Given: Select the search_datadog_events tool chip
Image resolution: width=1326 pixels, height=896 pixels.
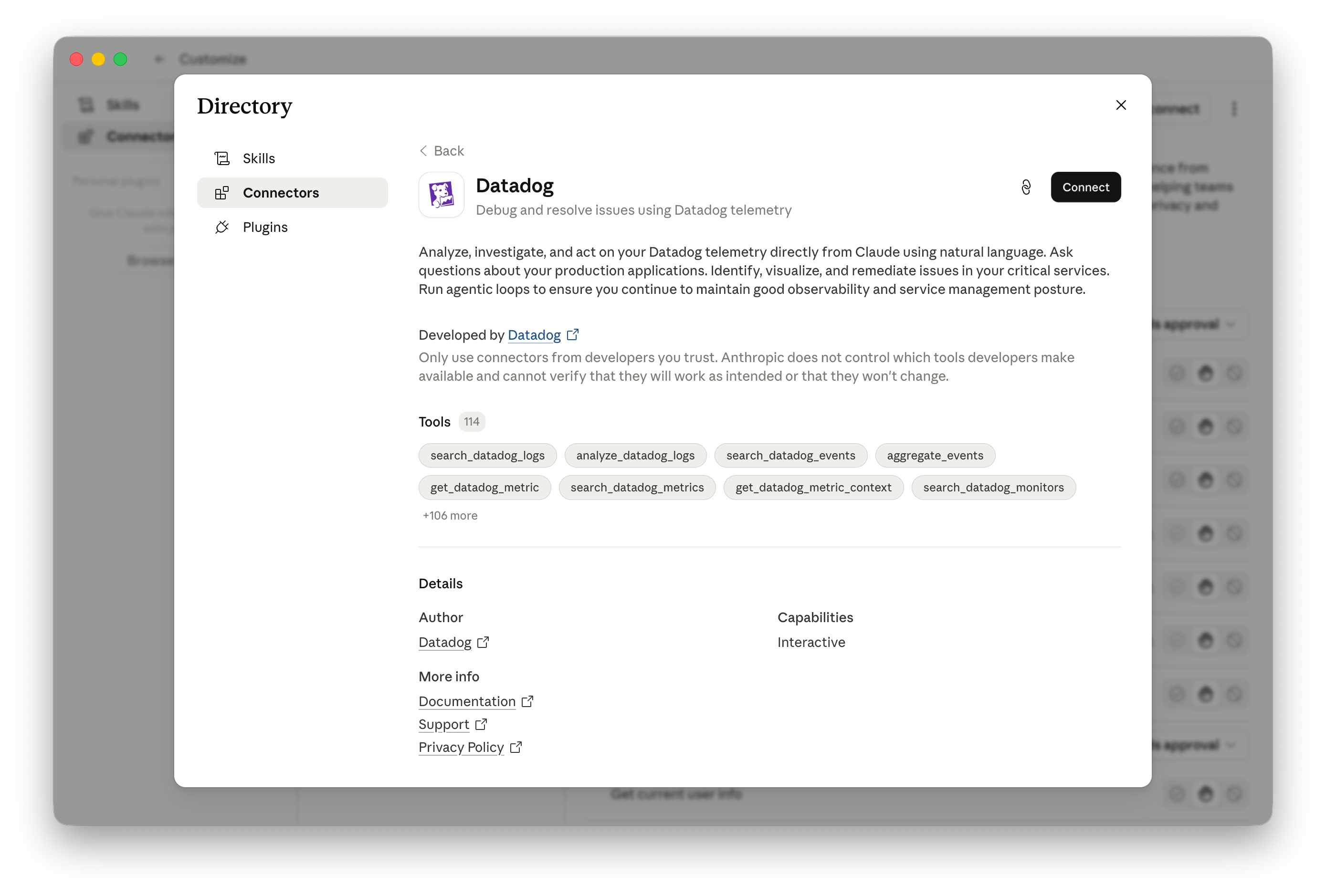Looking at the screenshot, I should coord(790,455).
